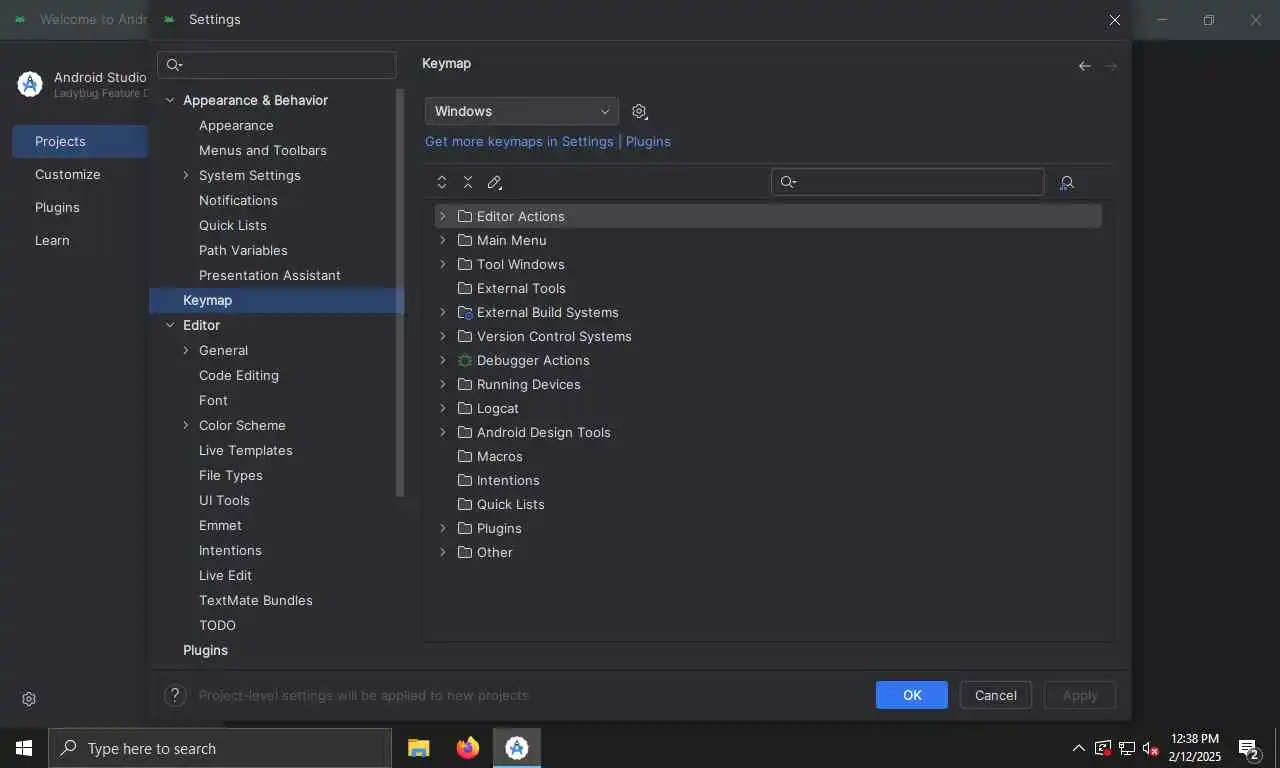Screen dimensions: 1280x768
Task: Open the notification center icon
Action: pos(1248,748)
